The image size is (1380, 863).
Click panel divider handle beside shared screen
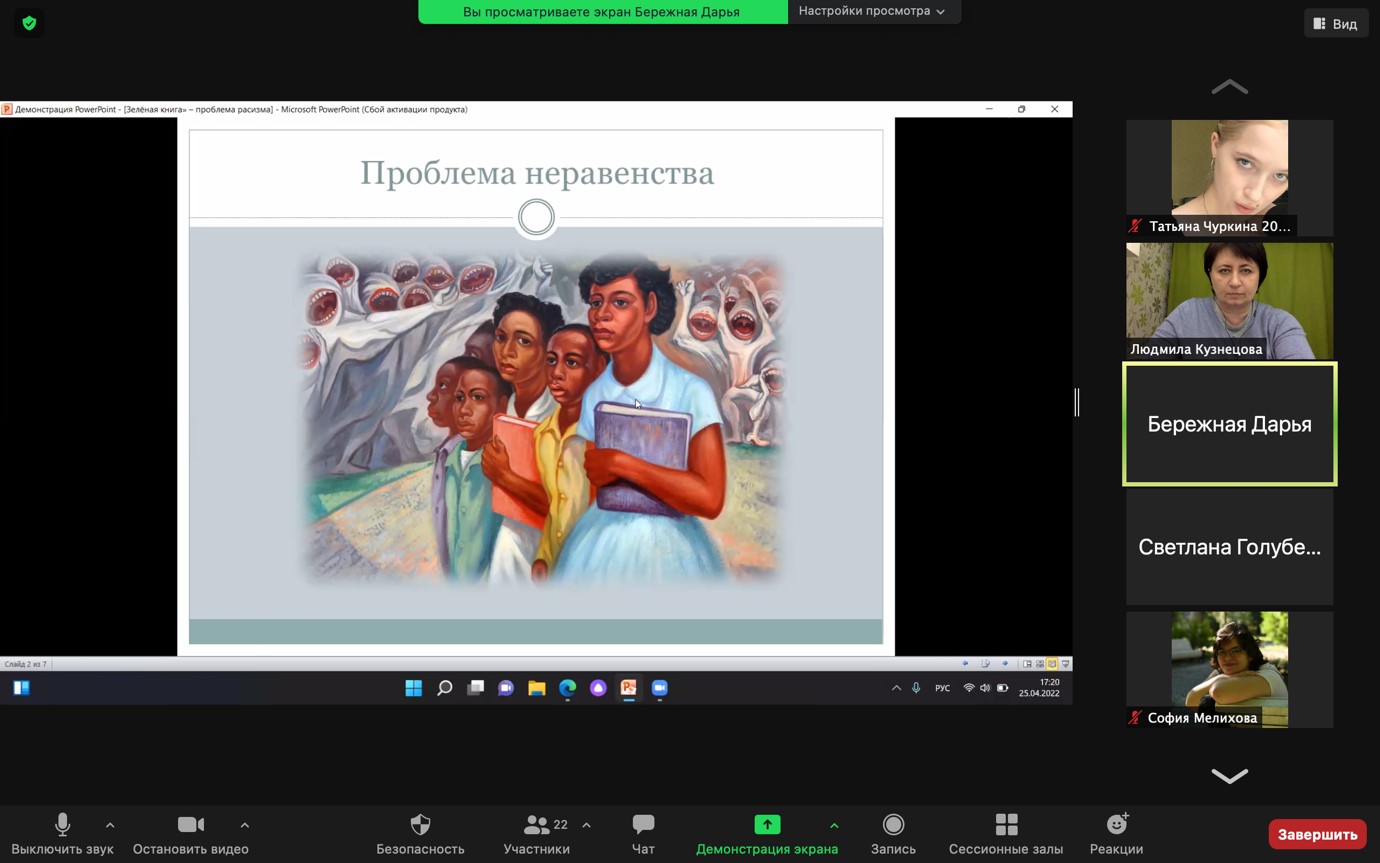(1077, 402)
